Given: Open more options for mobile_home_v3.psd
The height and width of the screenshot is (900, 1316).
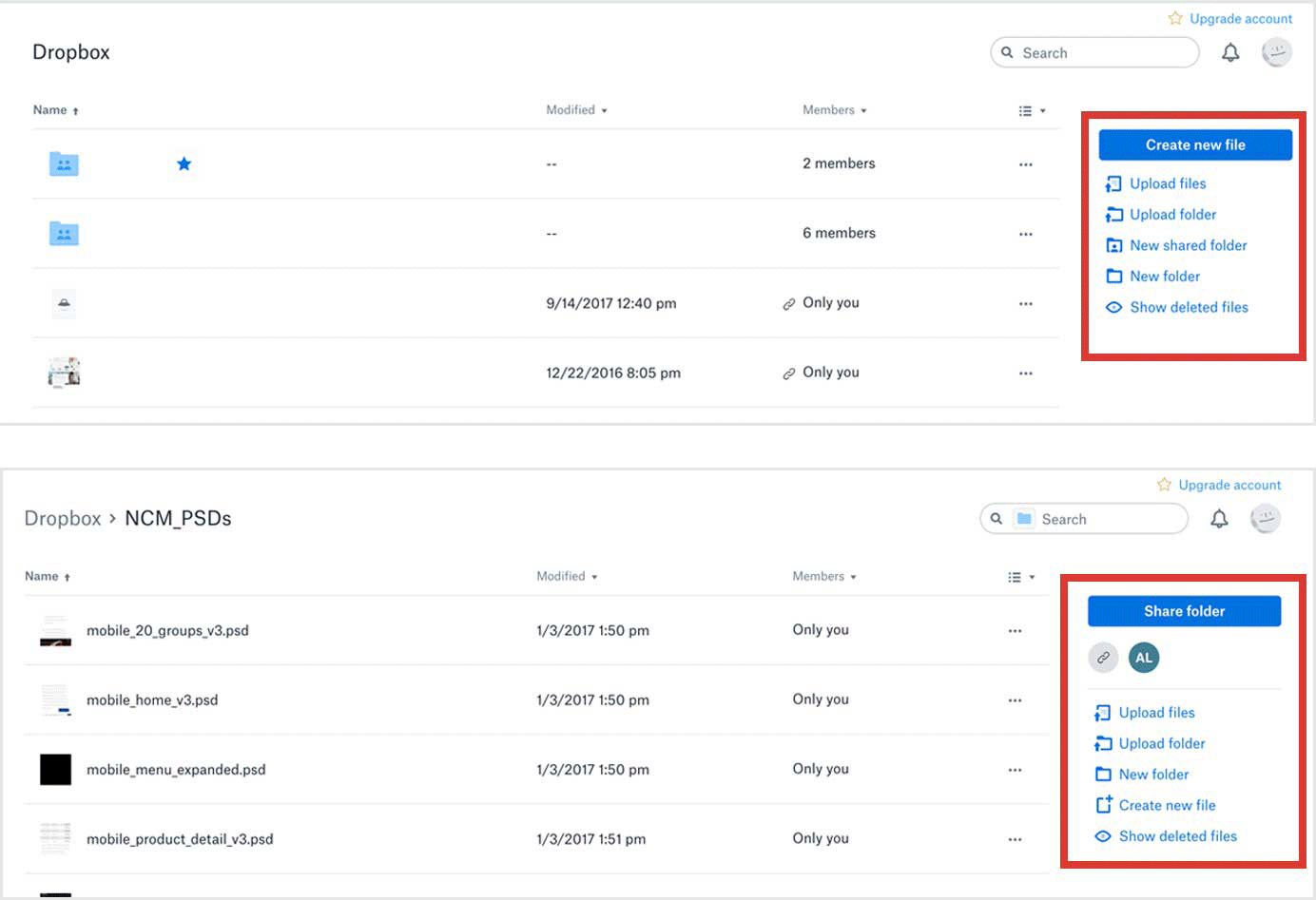Looking at the screenshot, I should pos(1015,700).
